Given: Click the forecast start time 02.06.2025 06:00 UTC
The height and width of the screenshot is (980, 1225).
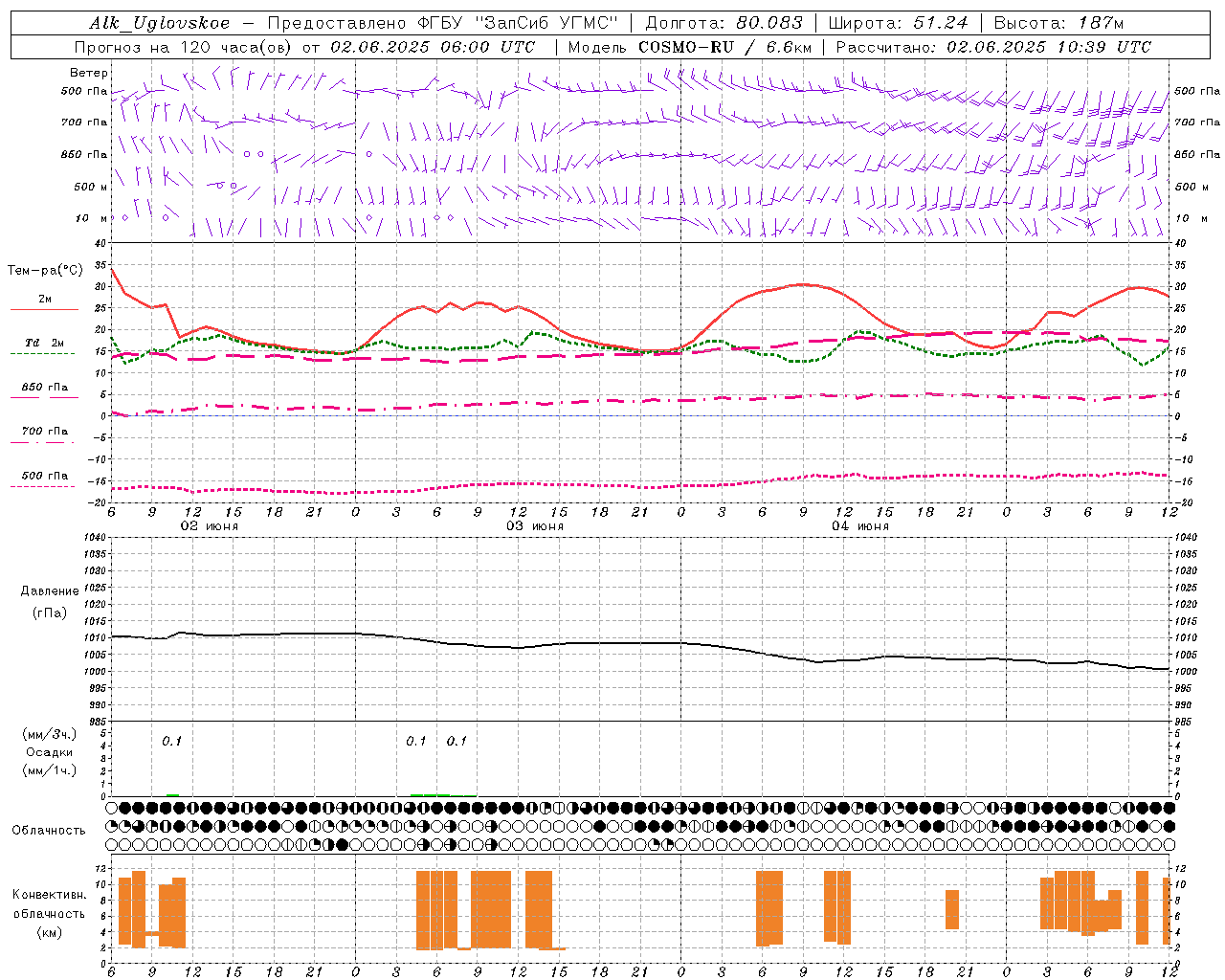Looking at the screenshot, I should (433, 47).
